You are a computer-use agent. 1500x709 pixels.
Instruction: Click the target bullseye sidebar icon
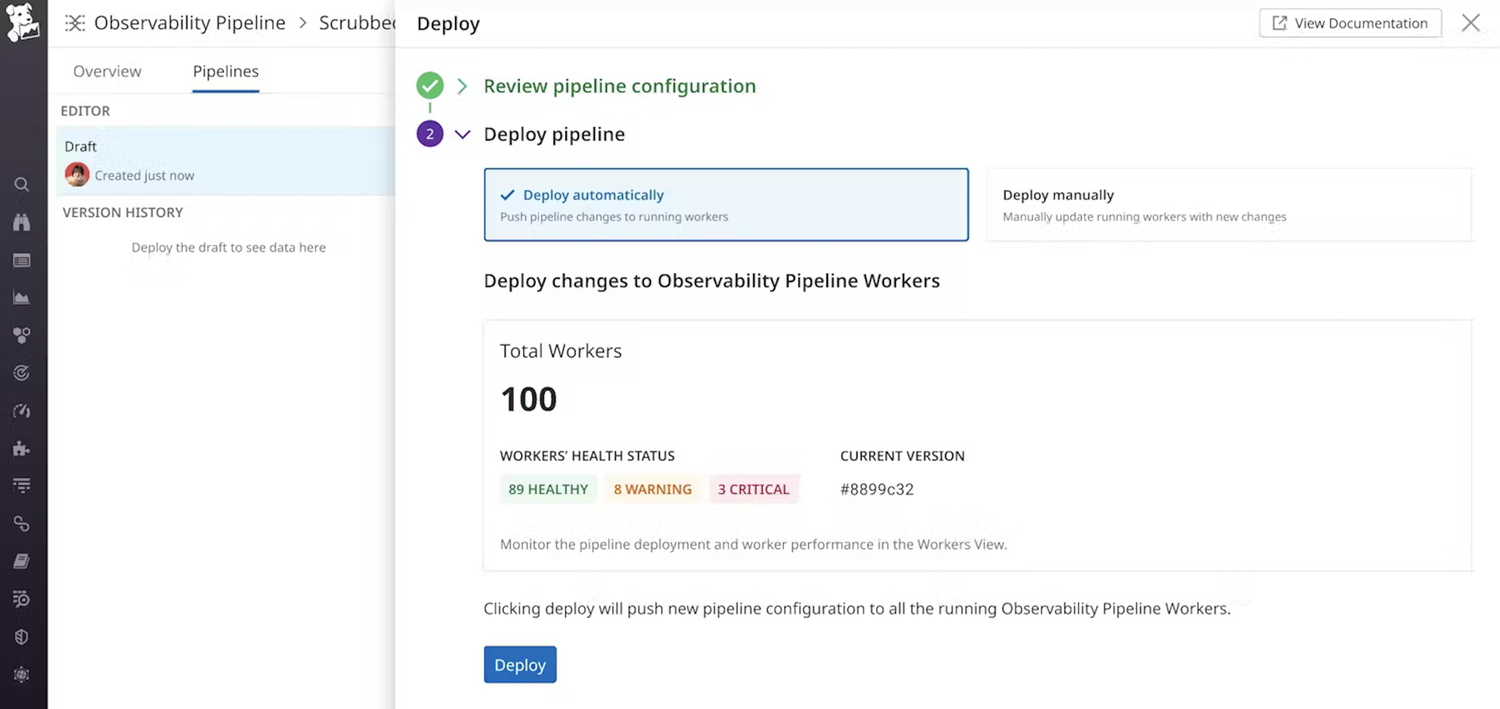(x=22, y=373)
